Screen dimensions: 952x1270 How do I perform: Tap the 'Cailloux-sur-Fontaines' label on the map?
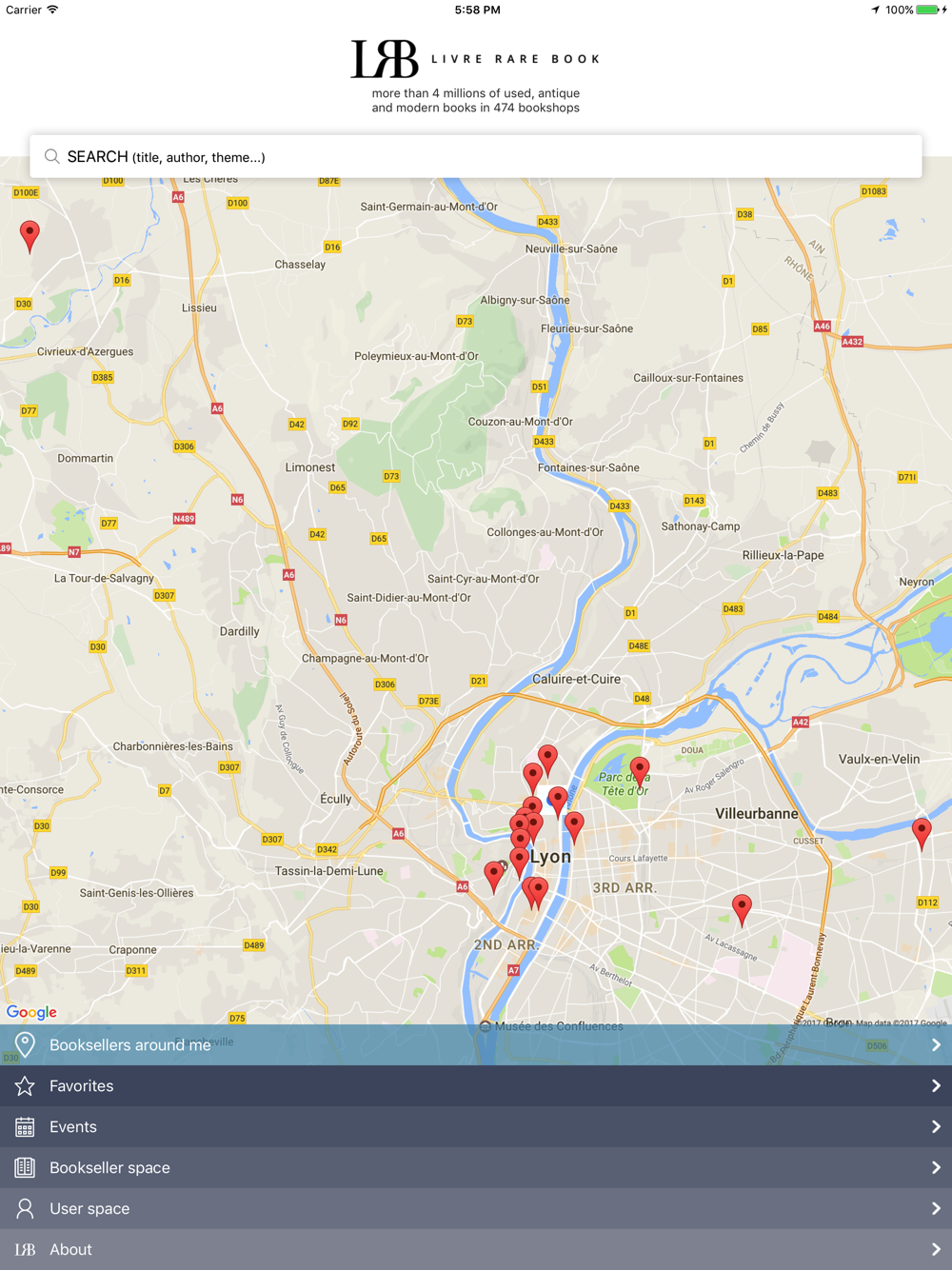(688, 378)
